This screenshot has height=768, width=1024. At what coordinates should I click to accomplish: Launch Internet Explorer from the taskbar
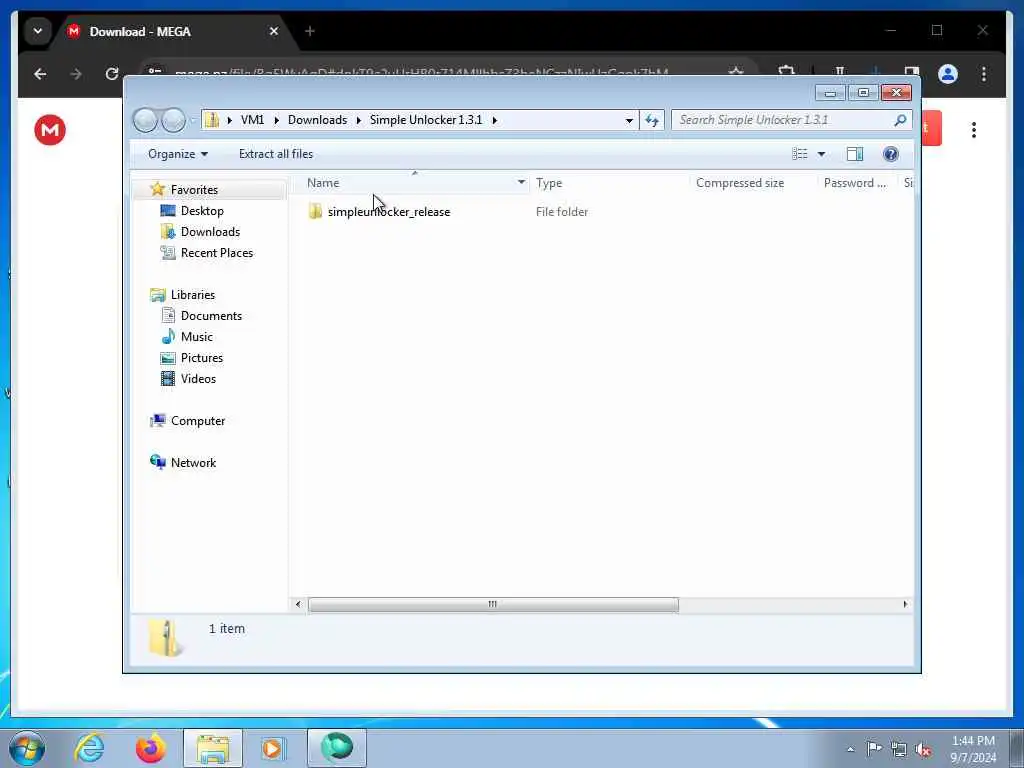click(89, 748)
